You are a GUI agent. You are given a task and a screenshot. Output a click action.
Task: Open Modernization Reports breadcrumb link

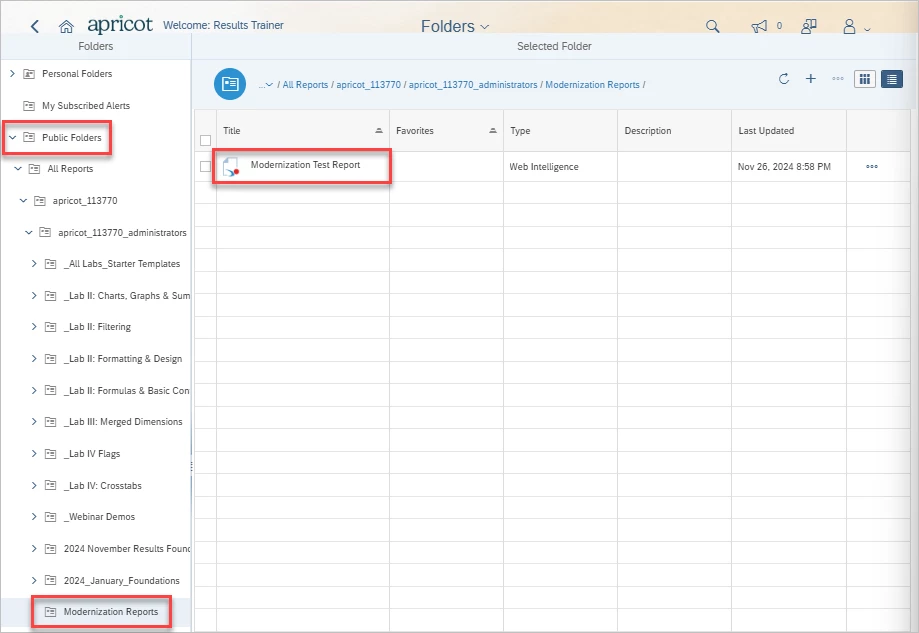tap(593, 85)
